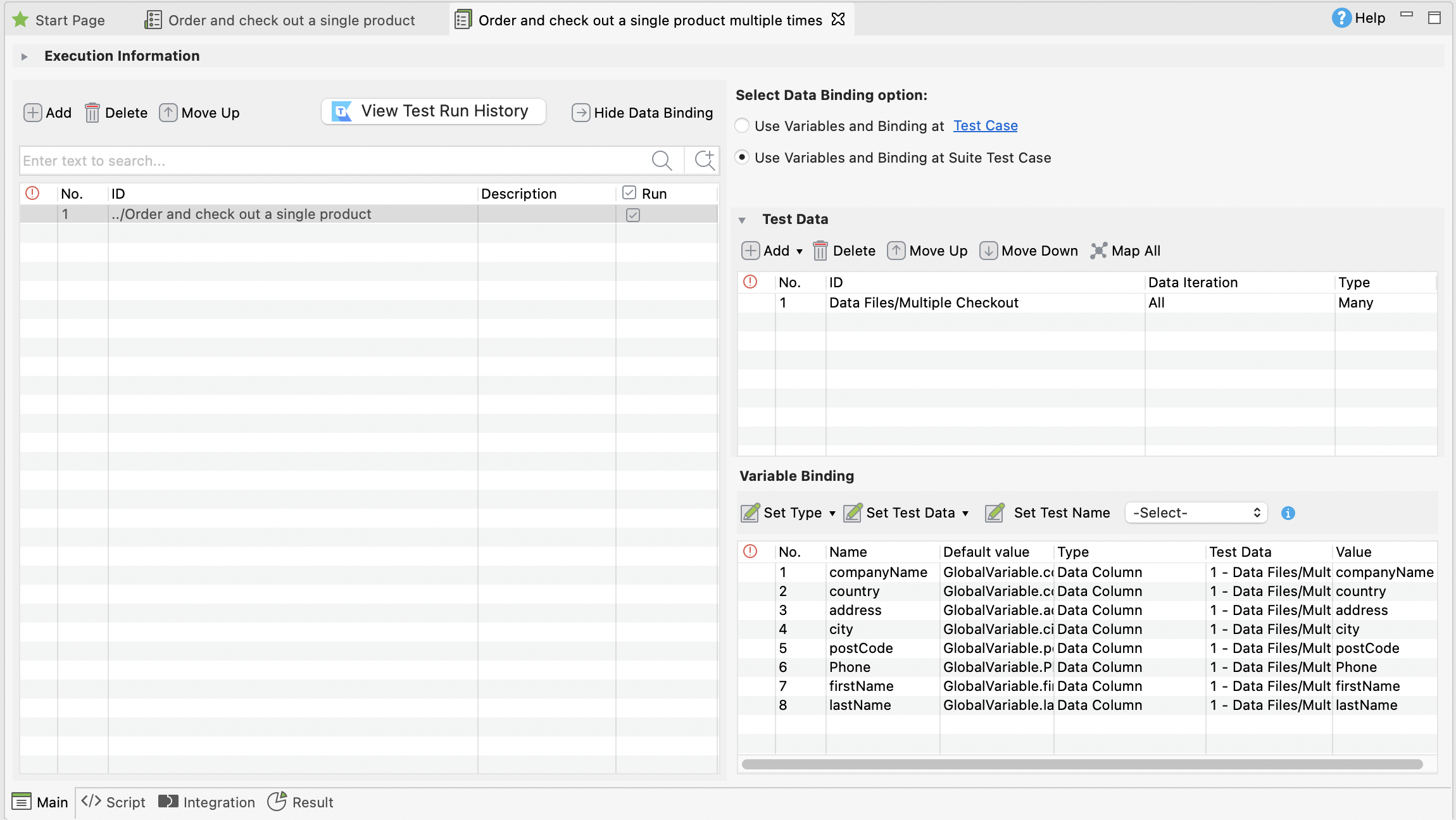
Task: Click the Script tab code icon
Action: [x=91, y=801]
